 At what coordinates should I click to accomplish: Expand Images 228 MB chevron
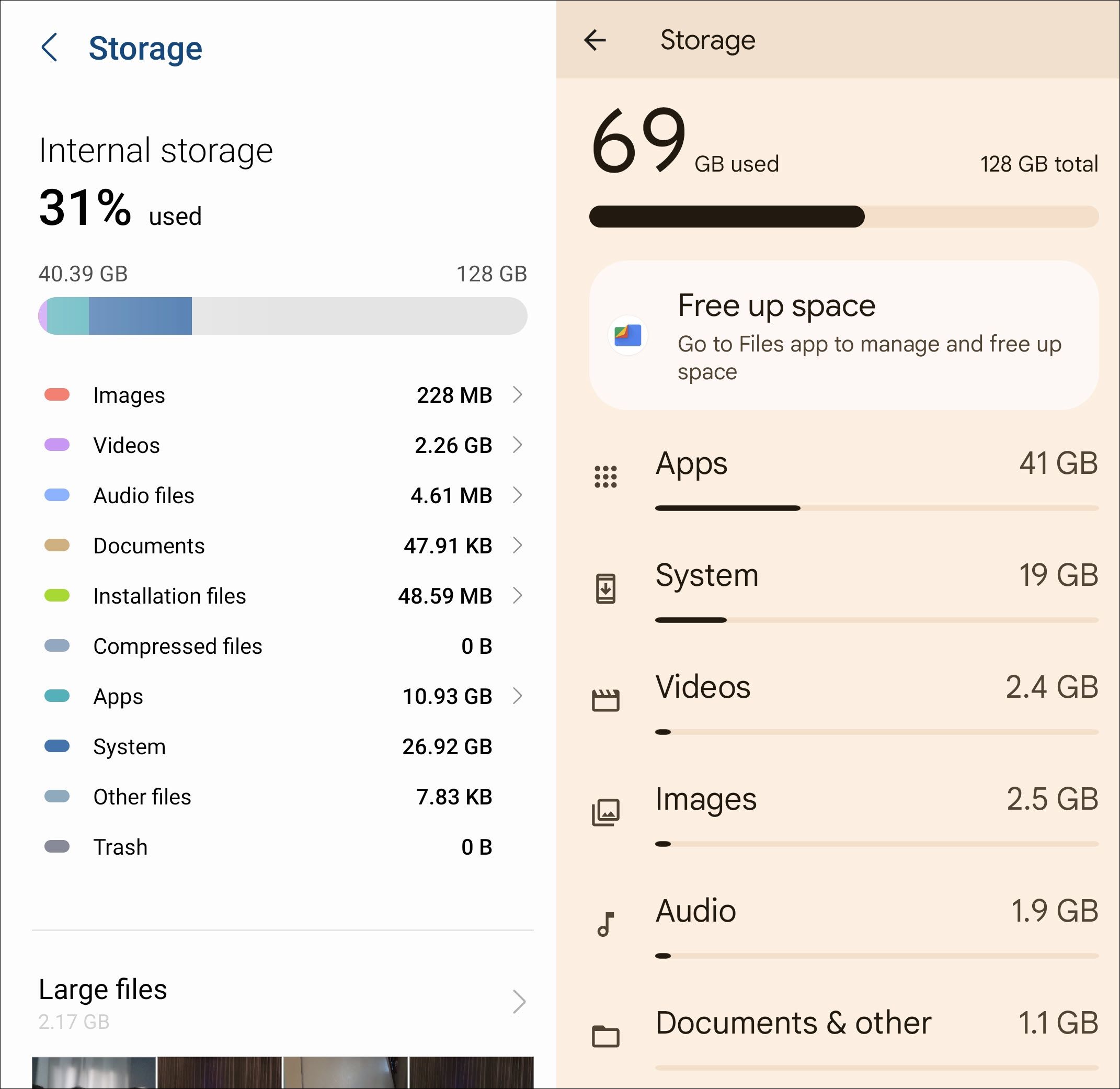pos(518,395)
